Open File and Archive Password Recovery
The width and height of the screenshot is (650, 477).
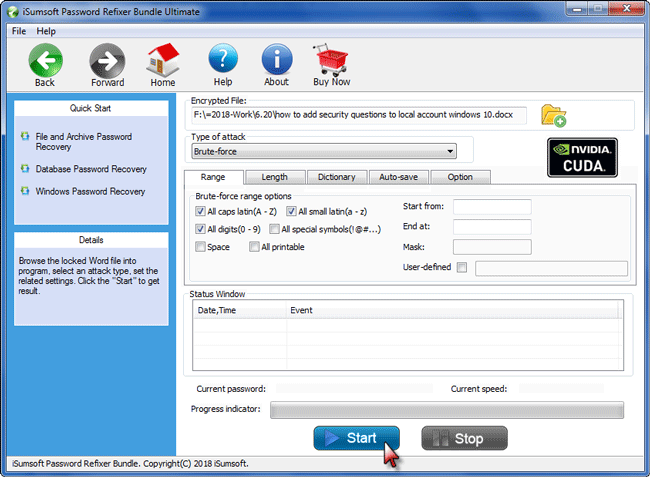click(x=83, y=142)
